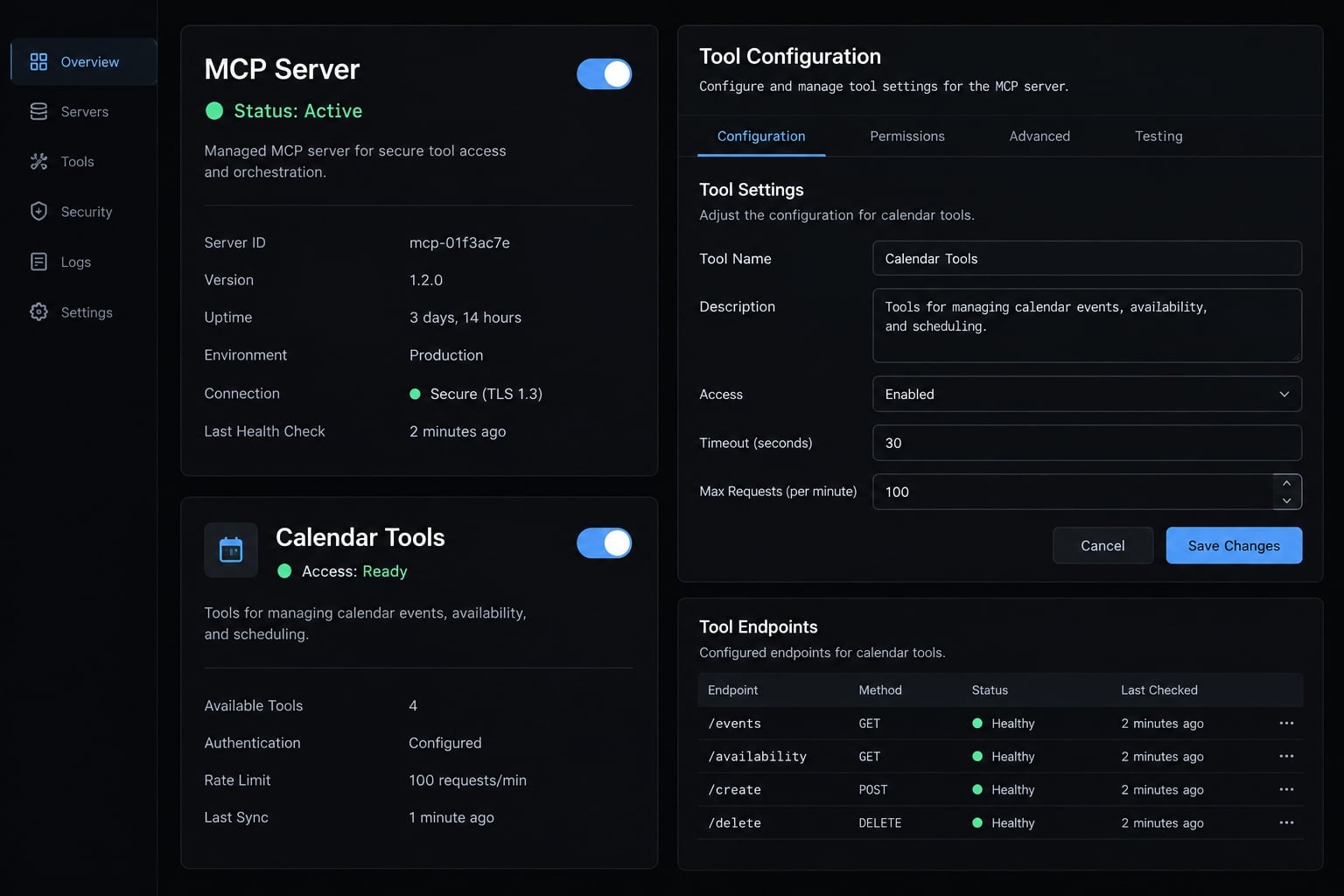Open the Logs document icon

[x=38, y=262]
